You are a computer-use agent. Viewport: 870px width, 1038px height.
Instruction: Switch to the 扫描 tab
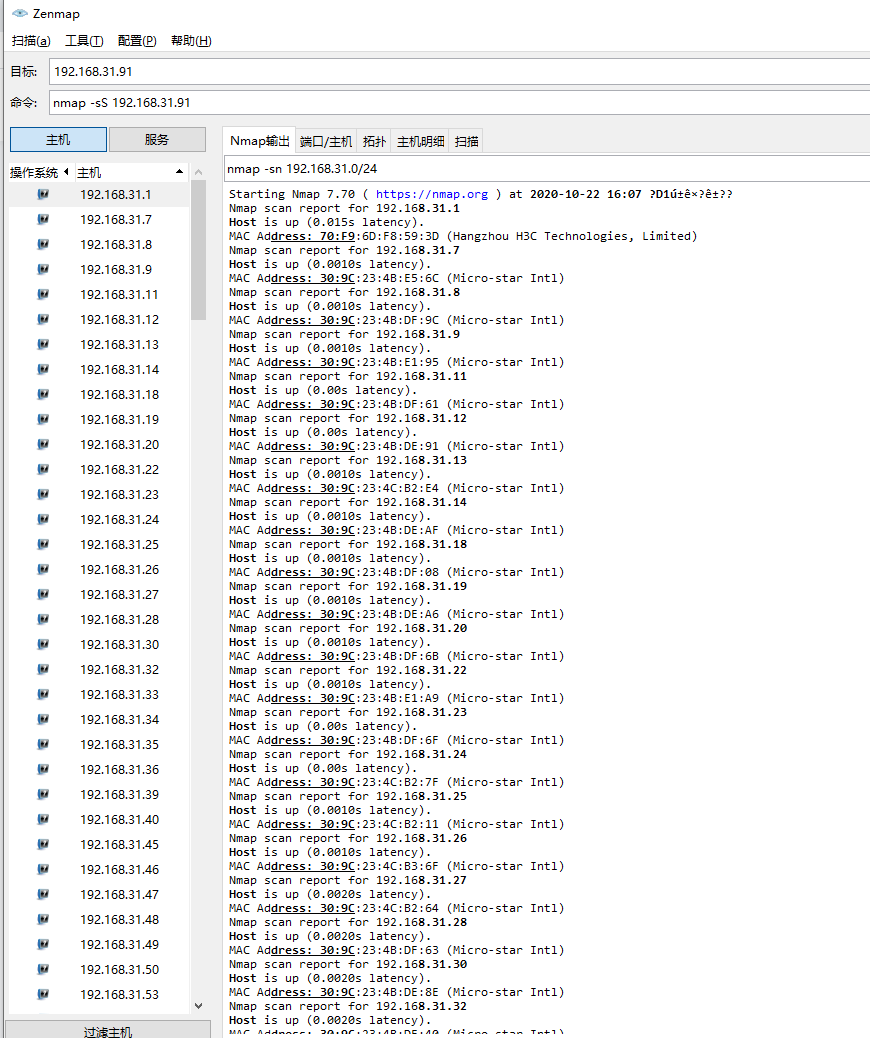(466, 141)
